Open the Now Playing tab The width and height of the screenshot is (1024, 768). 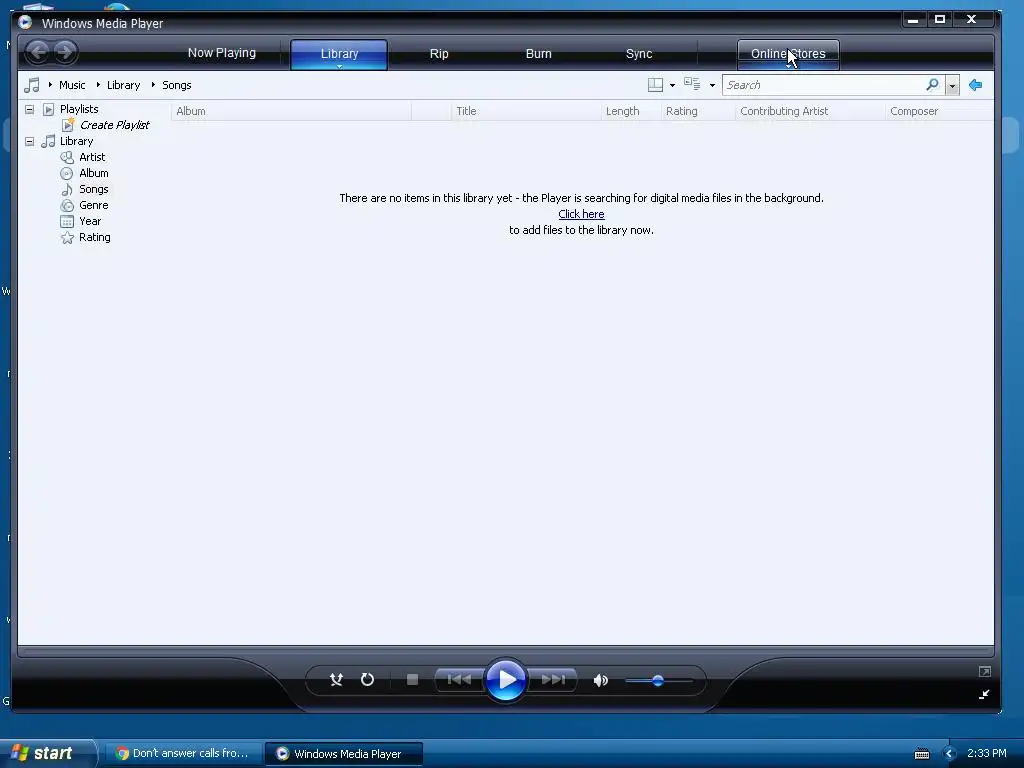click(221, 53)
